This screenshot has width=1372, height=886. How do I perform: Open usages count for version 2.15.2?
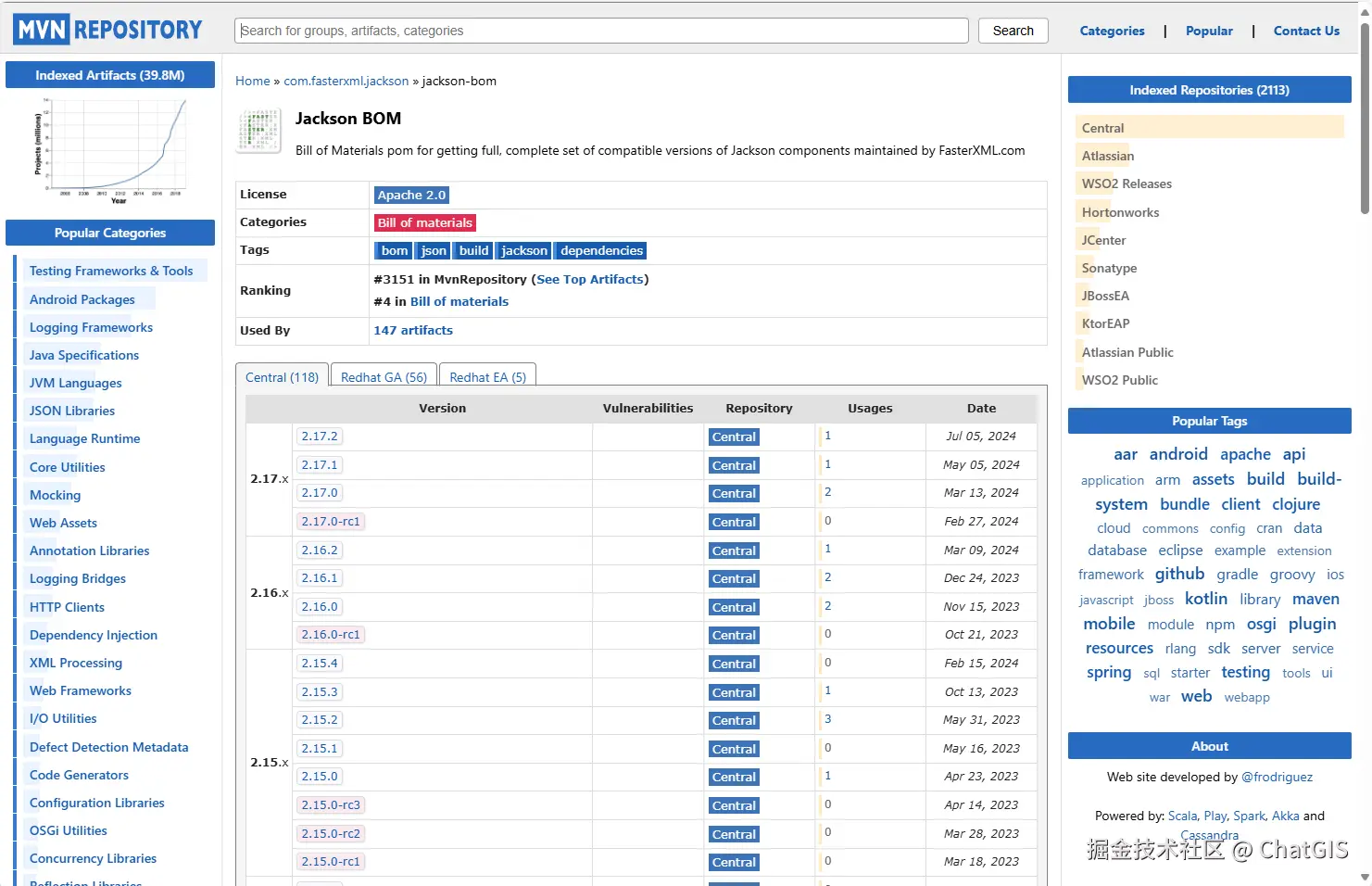(828, 719)
